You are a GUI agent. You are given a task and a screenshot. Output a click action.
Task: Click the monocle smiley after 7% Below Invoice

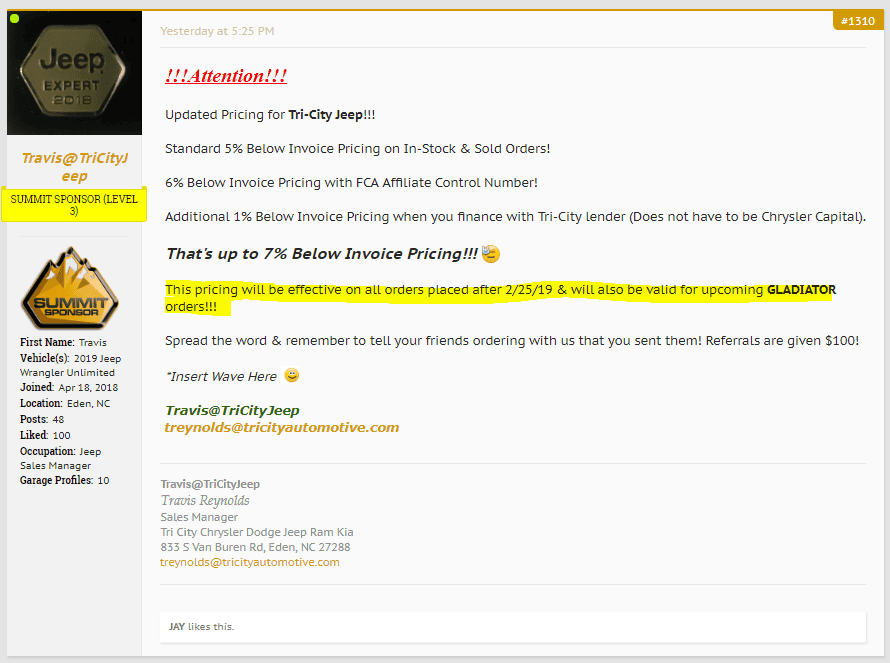pyautogui.click(x=490, y=254)
